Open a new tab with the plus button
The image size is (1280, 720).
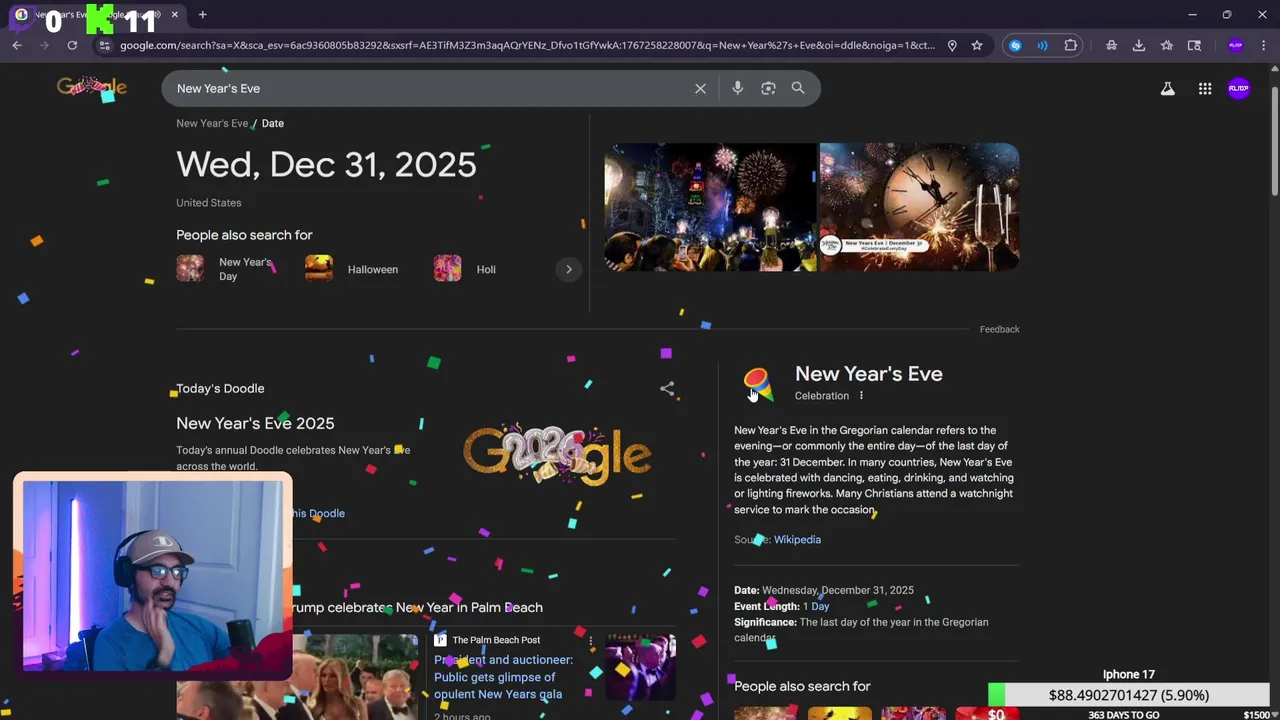(x=202, y=15)
